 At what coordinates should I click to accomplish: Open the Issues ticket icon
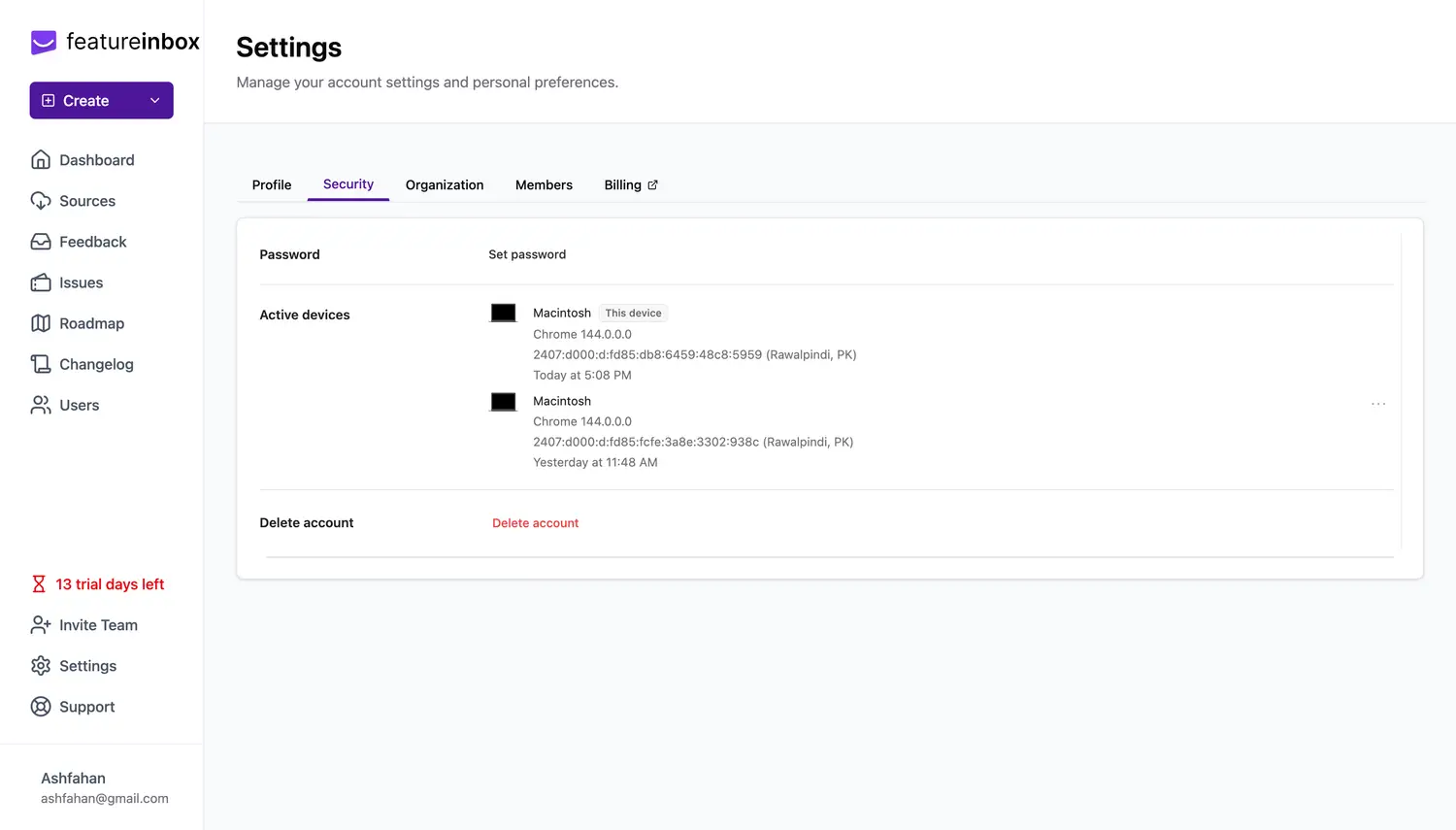point(41,282)
